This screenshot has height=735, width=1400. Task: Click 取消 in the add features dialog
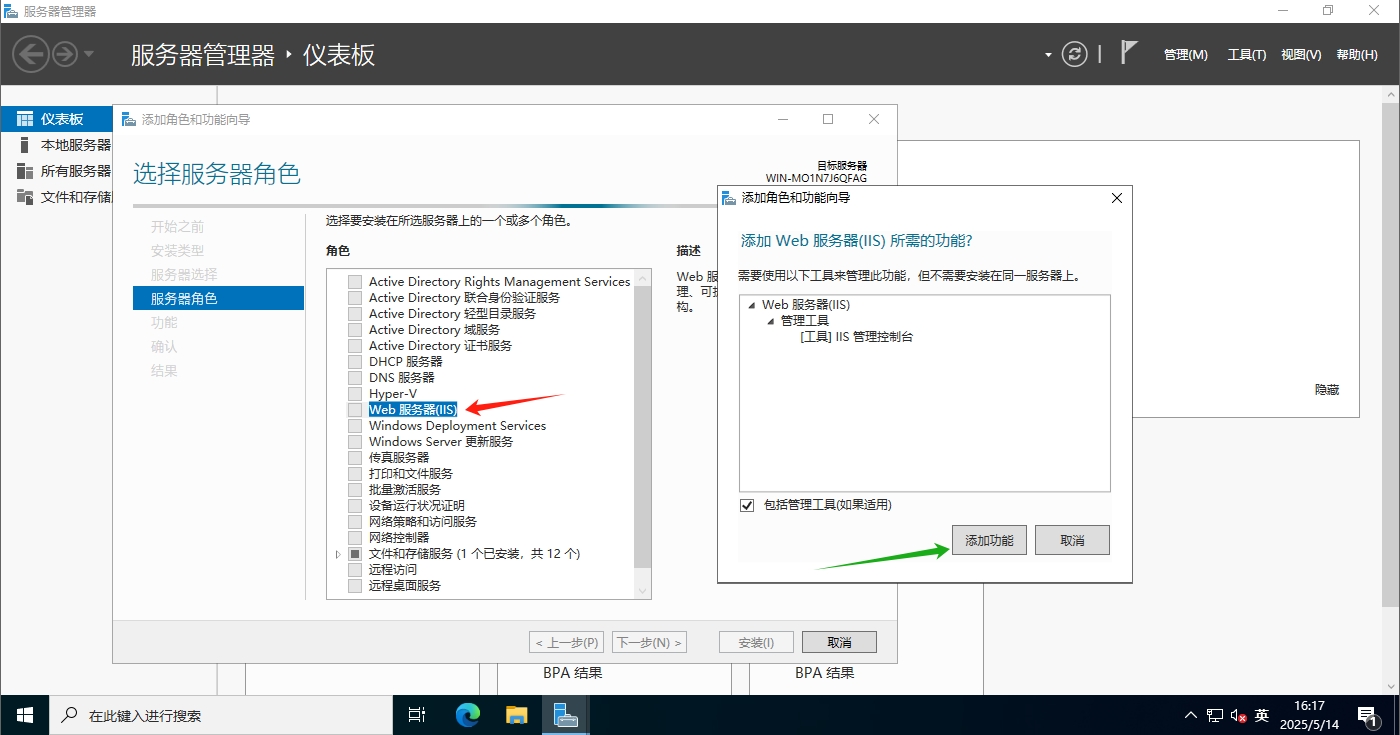[x=1072, y=540]
